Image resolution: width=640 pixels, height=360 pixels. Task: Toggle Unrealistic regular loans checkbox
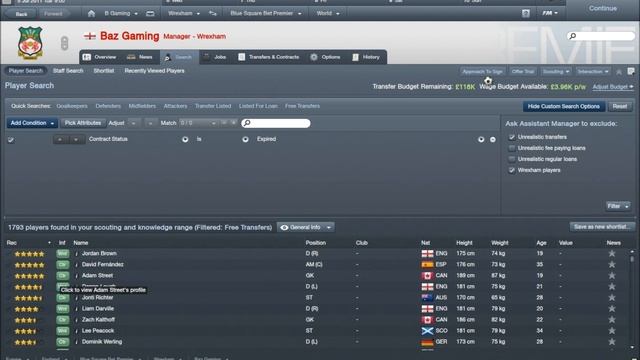(x=511, y=159)
